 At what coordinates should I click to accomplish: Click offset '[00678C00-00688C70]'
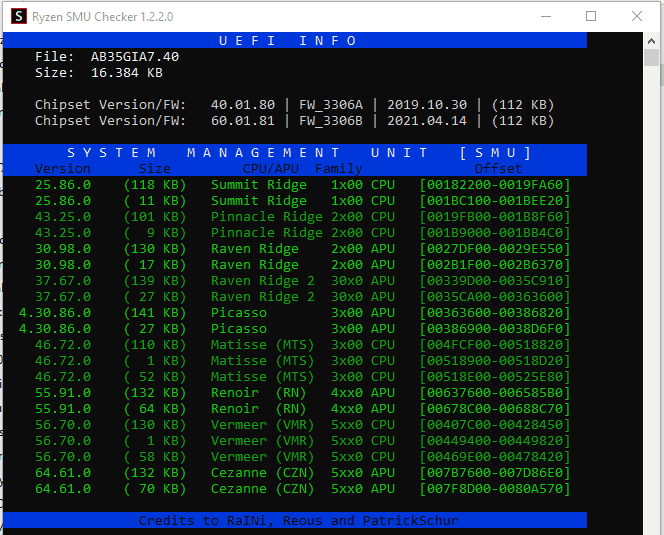pos(495,409)
